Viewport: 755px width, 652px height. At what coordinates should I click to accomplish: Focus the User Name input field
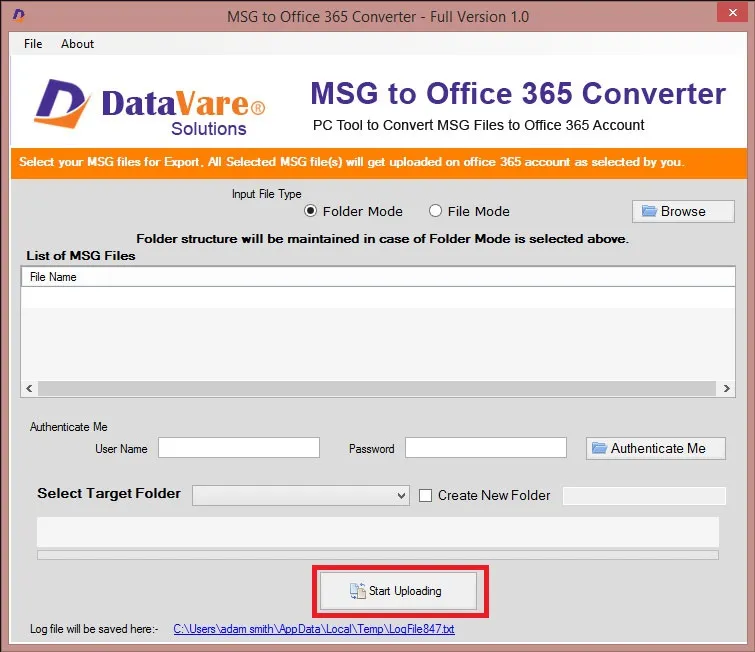(x=239, y=448)
